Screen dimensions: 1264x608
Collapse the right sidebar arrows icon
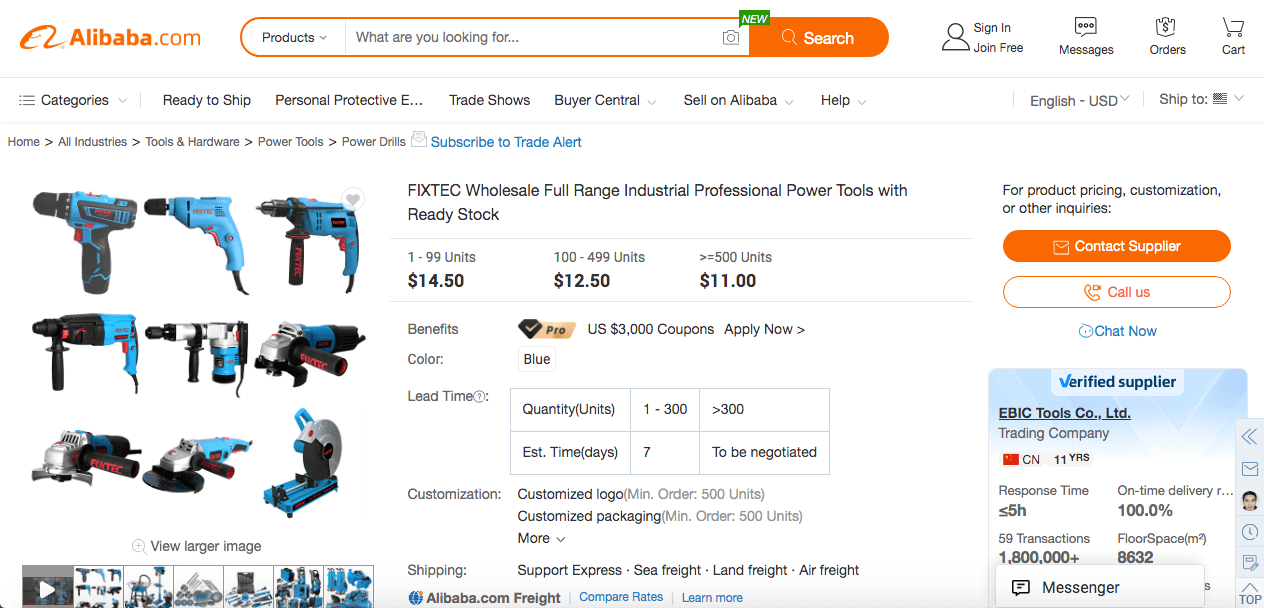(1249, 436)
